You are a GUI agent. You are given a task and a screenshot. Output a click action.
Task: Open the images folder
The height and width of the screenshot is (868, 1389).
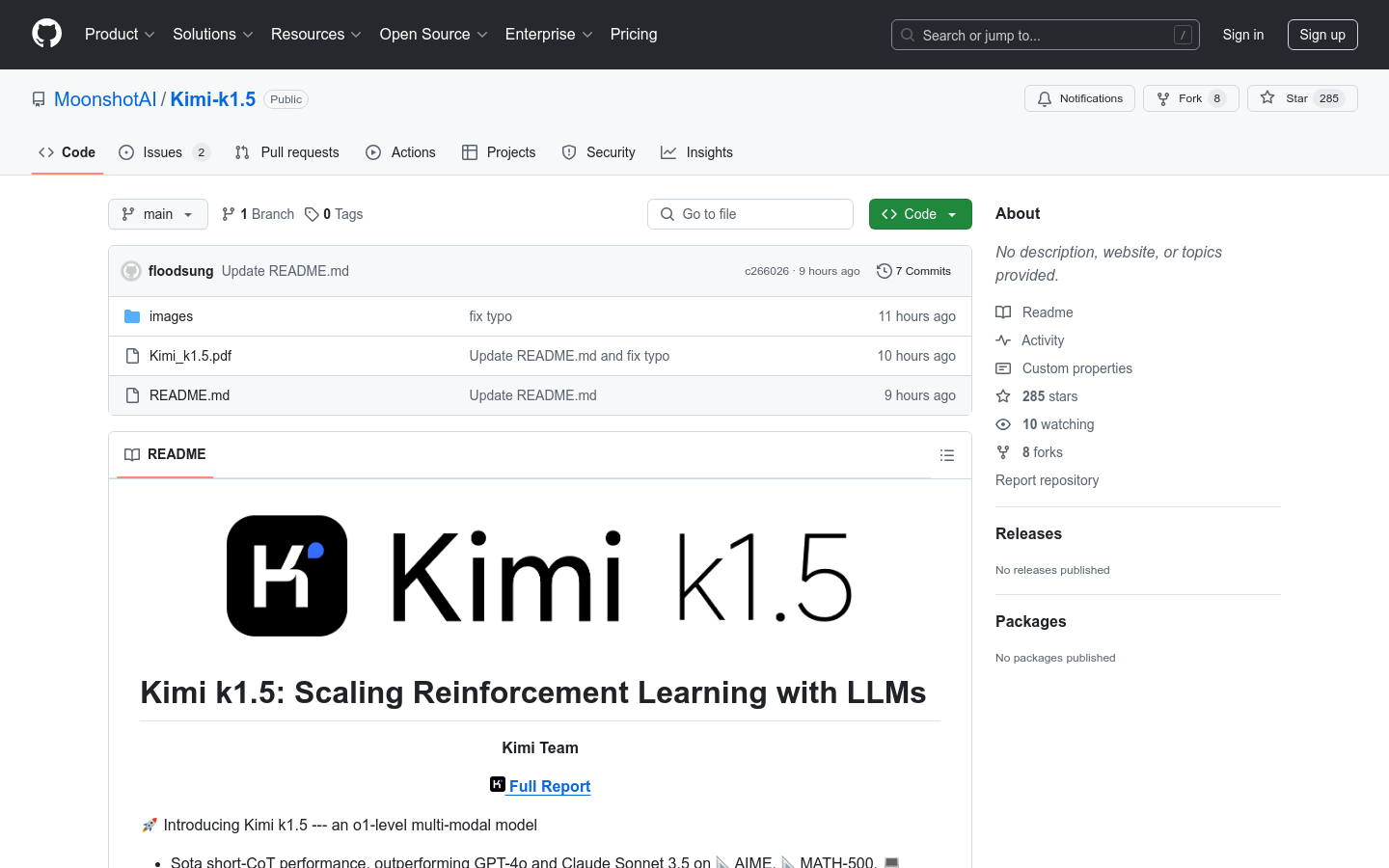tap(171, 316)
